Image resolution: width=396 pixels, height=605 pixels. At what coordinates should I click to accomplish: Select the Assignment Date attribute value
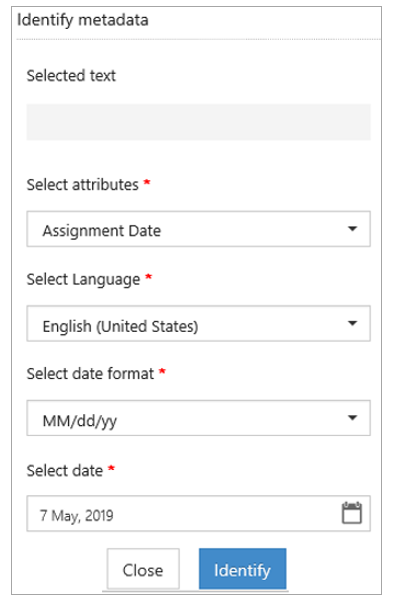[102, 231]
